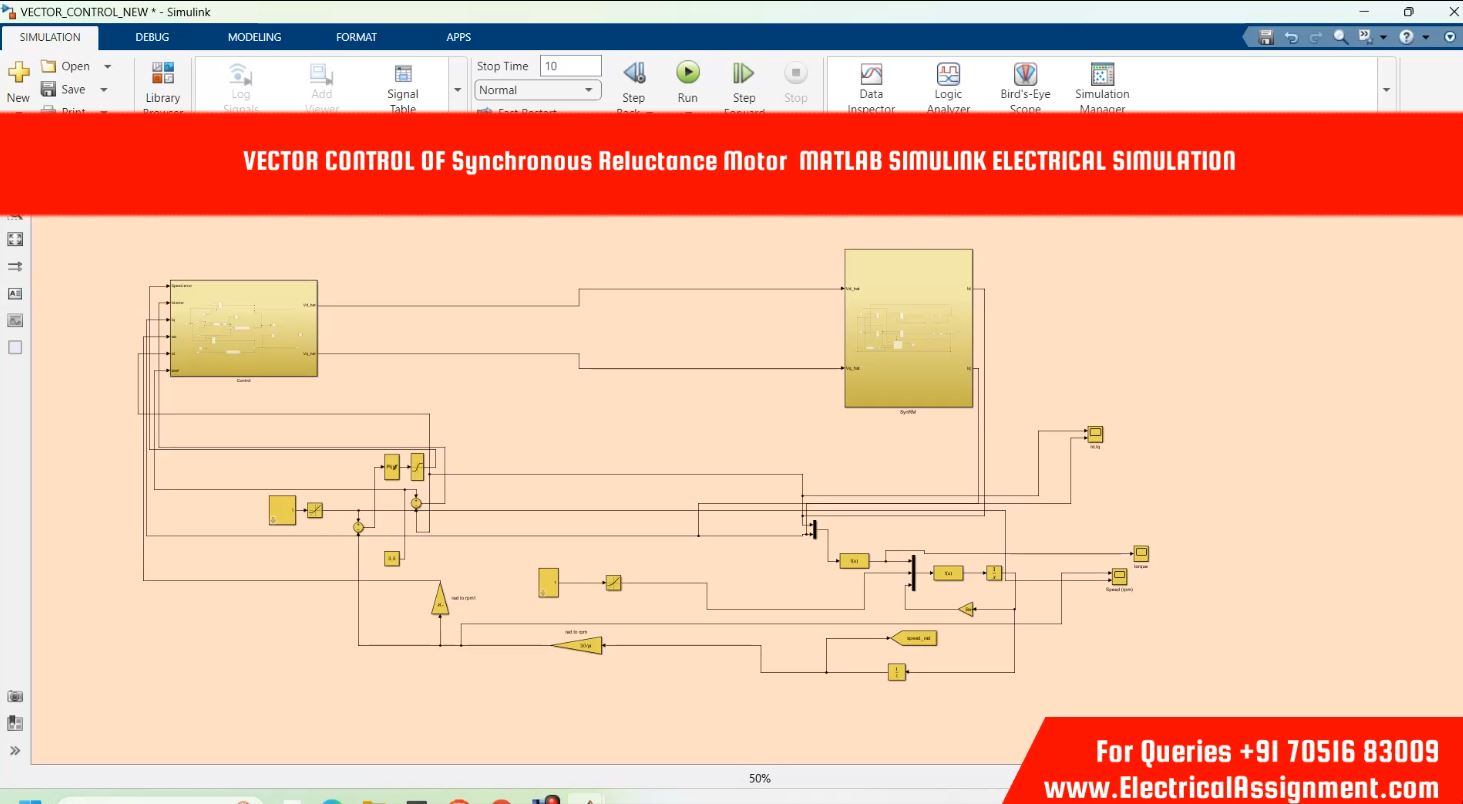The image size is (1463, 804).
Task: Click the fit-to-view icon in left palette
Action: click(15, 240)
